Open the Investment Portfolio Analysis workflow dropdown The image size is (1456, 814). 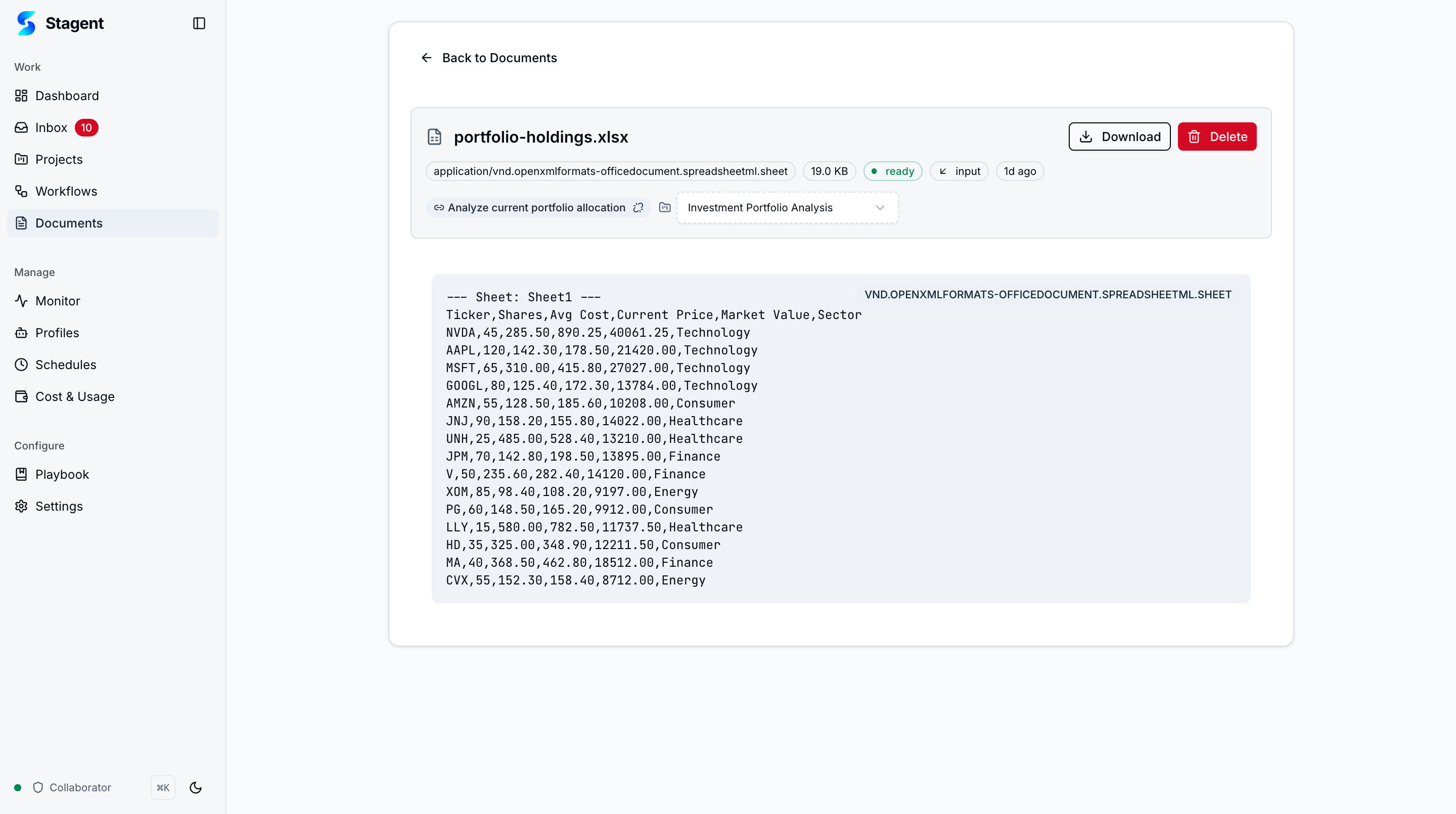point(787,207)
